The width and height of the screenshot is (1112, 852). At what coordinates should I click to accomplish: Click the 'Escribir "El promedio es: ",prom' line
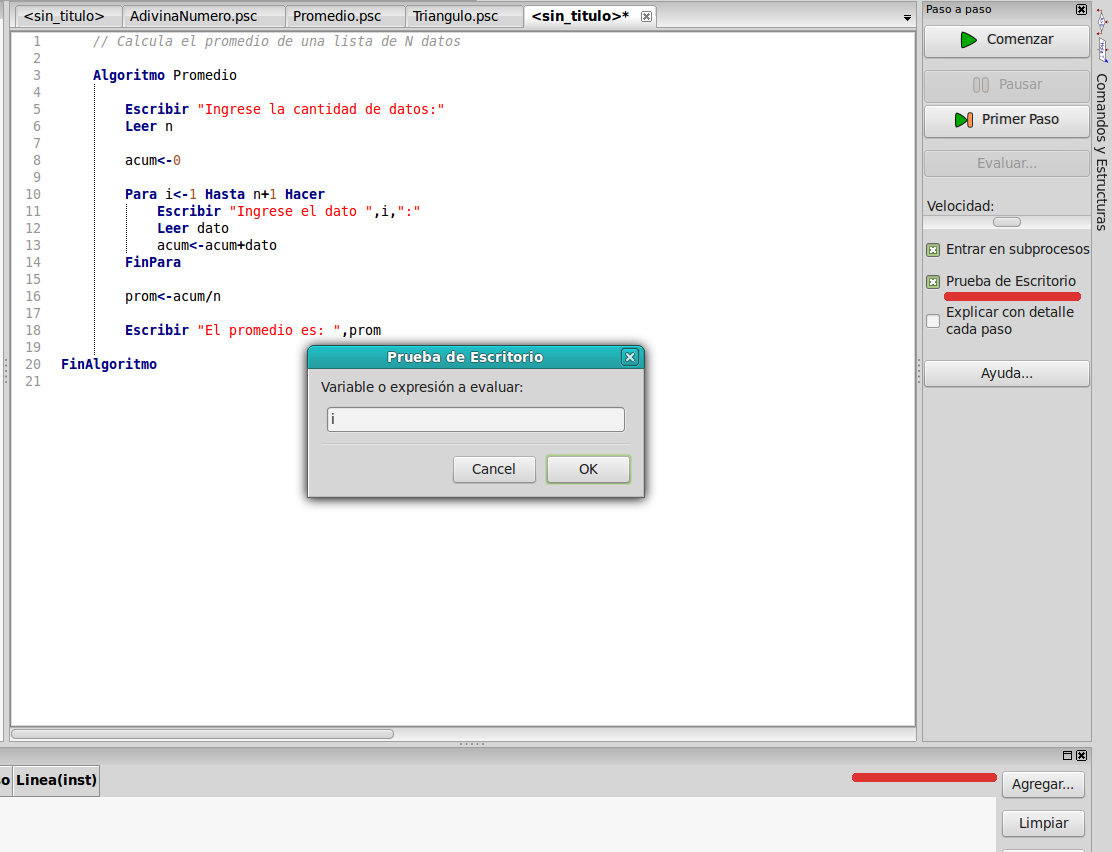tap(253, 331)
